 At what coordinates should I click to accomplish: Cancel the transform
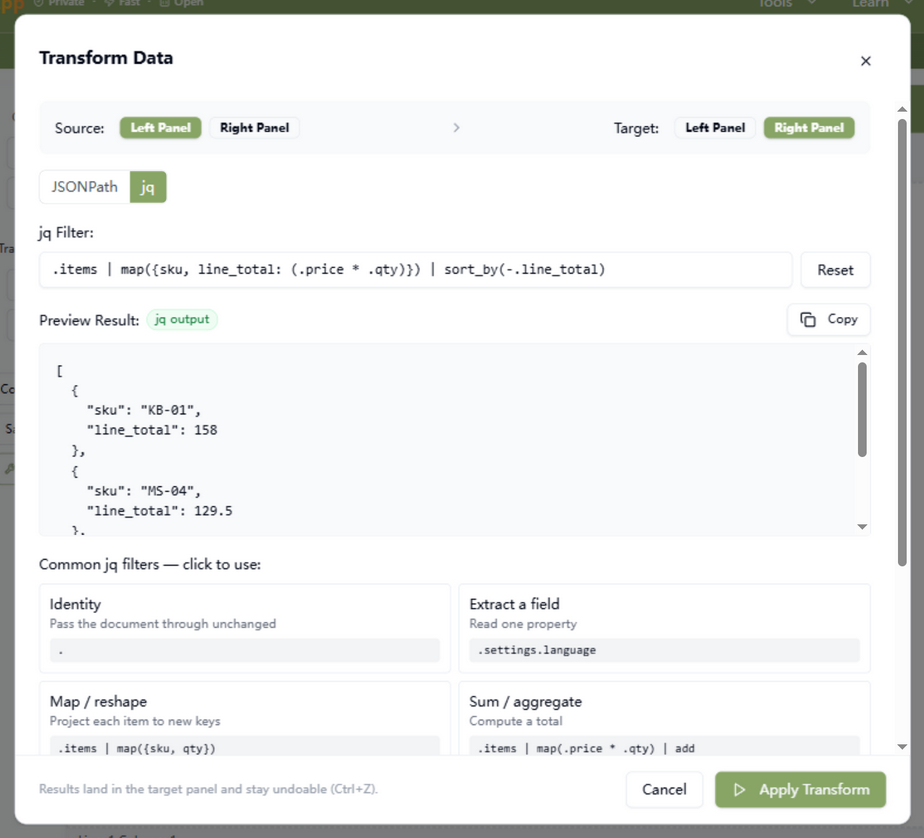coord(664,790)
